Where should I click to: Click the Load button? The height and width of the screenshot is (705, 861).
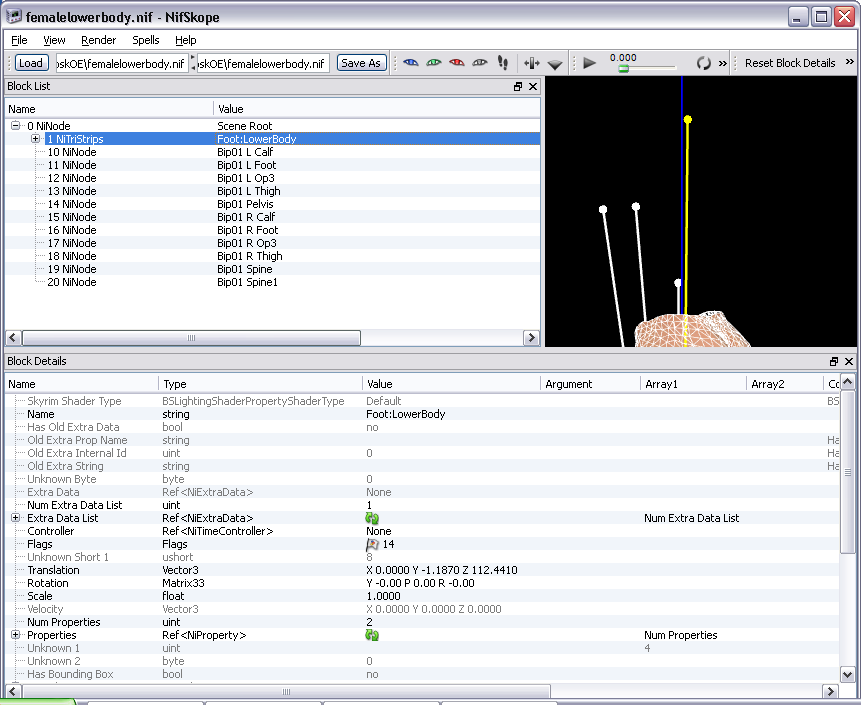(31, 63)
